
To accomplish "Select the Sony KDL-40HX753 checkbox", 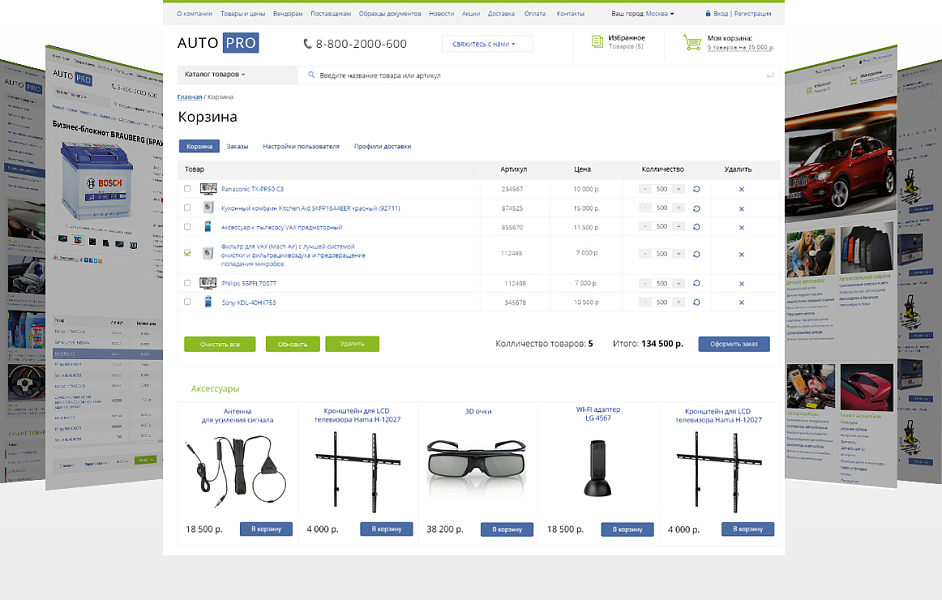I will coord(187,302).
